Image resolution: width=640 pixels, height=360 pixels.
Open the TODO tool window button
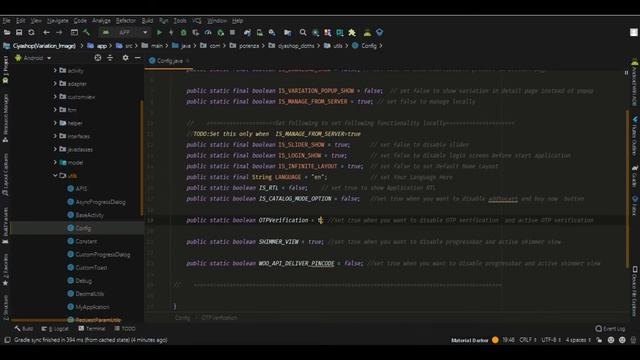pyautogui.click(x=125, y=328)
